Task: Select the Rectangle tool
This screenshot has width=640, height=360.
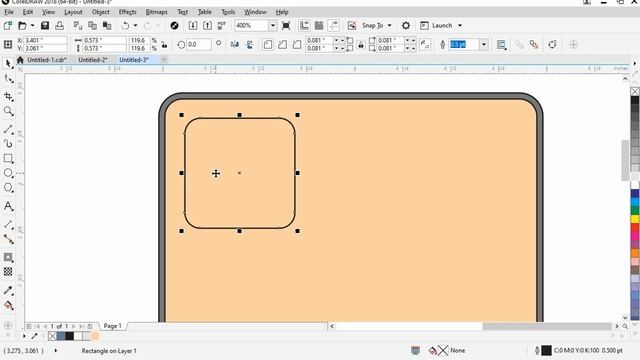Action: pos(8,158)
